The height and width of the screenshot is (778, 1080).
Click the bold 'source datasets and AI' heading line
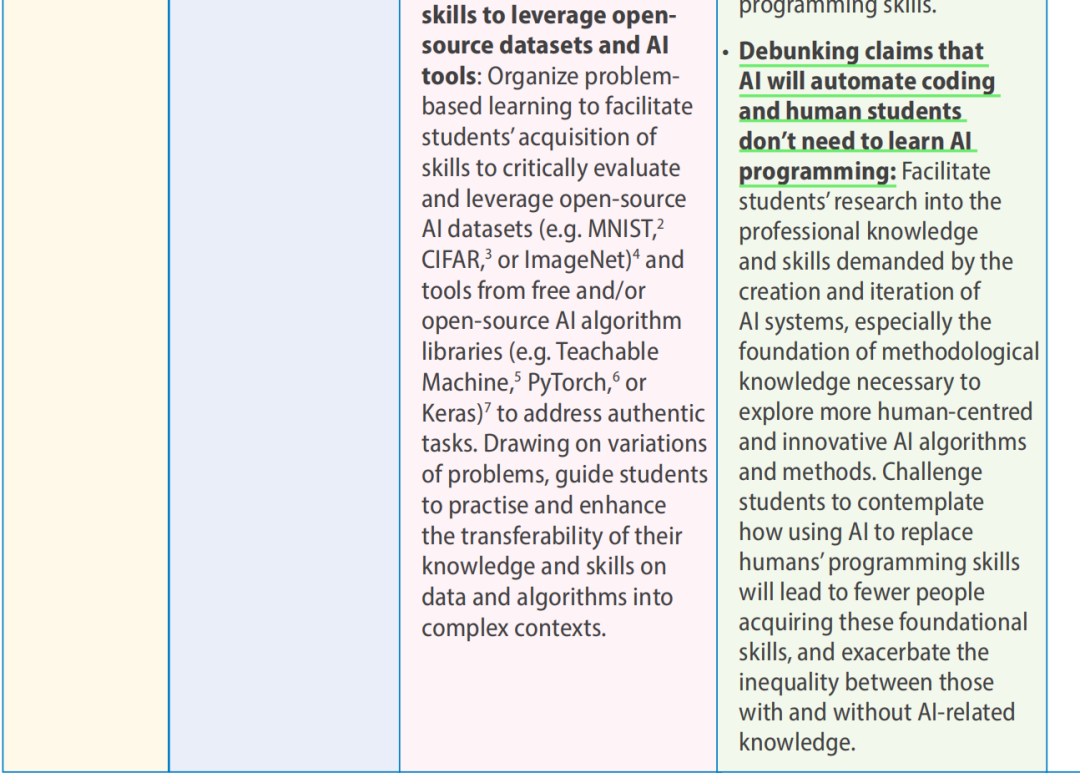(x=545, y=46)
